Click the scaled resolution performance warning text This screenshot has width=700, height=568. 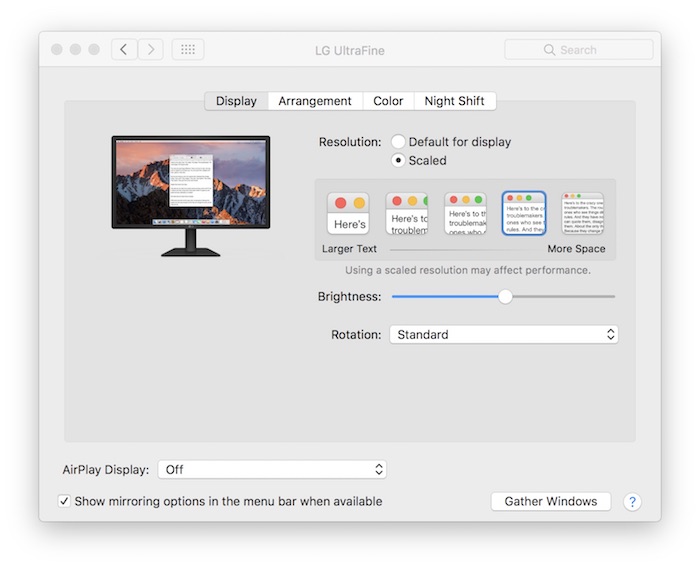coord(467,270)
